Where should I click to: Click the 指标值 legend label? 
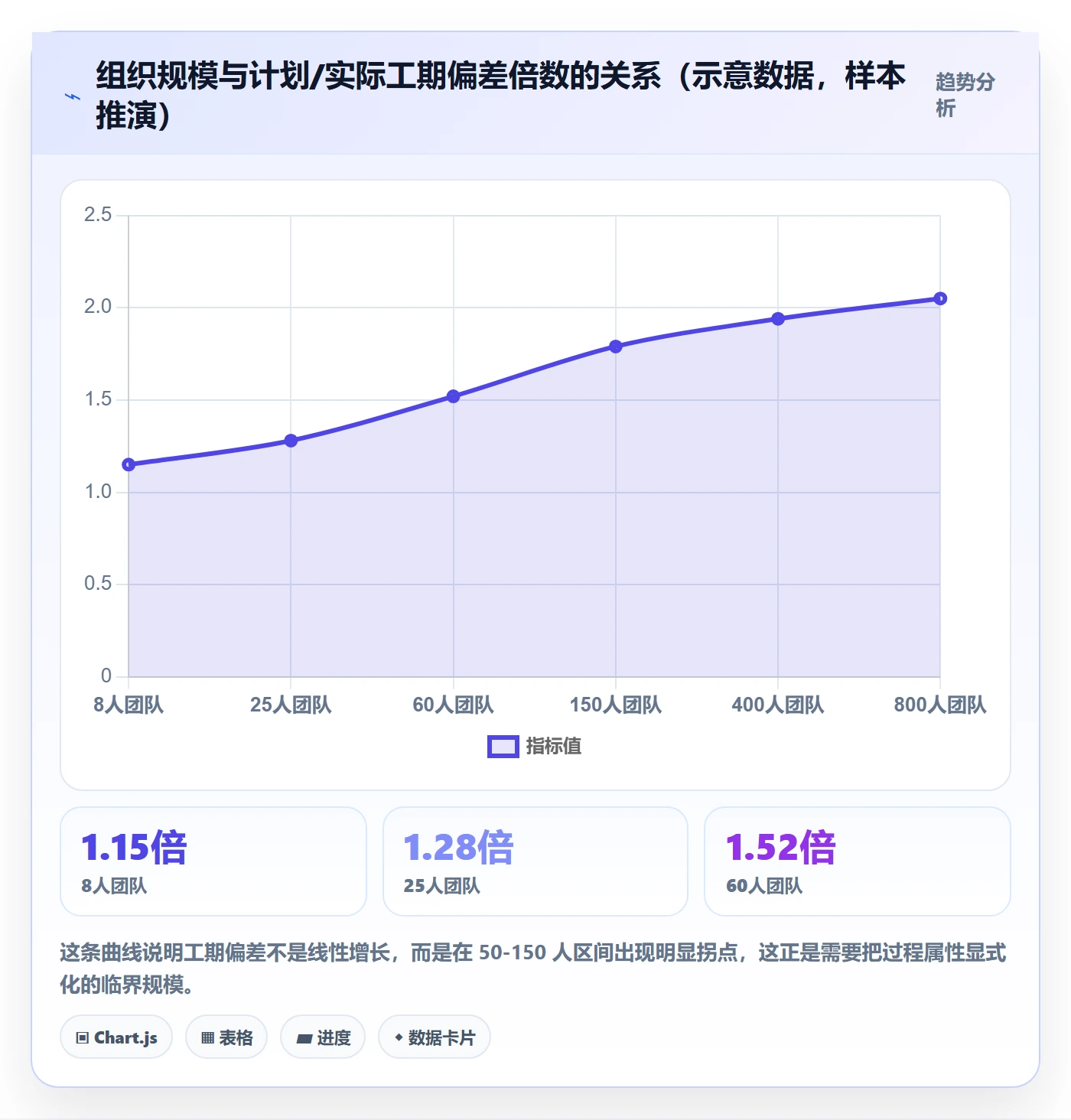pos(554,747)
